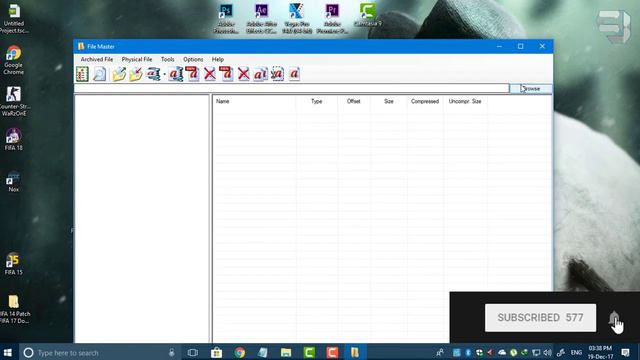Viewport: 640px width, 360px height.
Task: Select the Untitled Project desktop file
Action: pyautogui.click(x=14, y=19)
